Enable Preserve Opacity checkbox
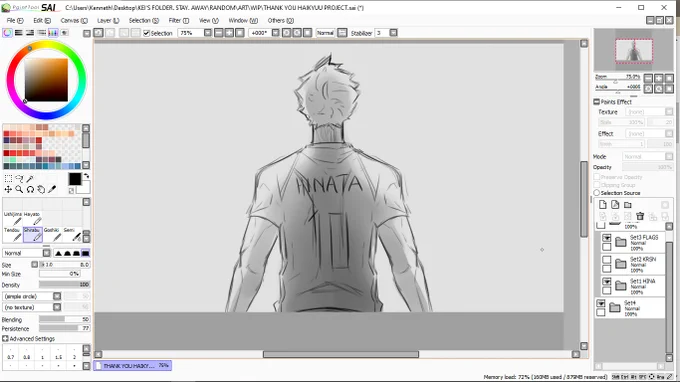This screenshot has width=680, height=382. (x=597, y=177)
